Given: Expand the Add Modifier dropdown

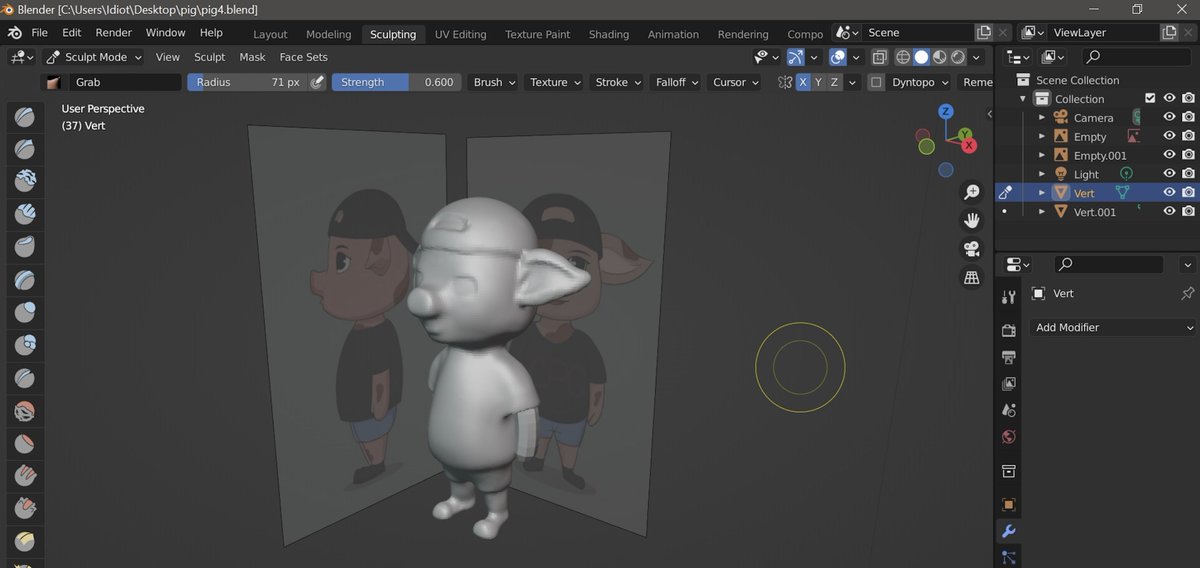Looking at the screenshot, I should click(x=1113, y=327).
